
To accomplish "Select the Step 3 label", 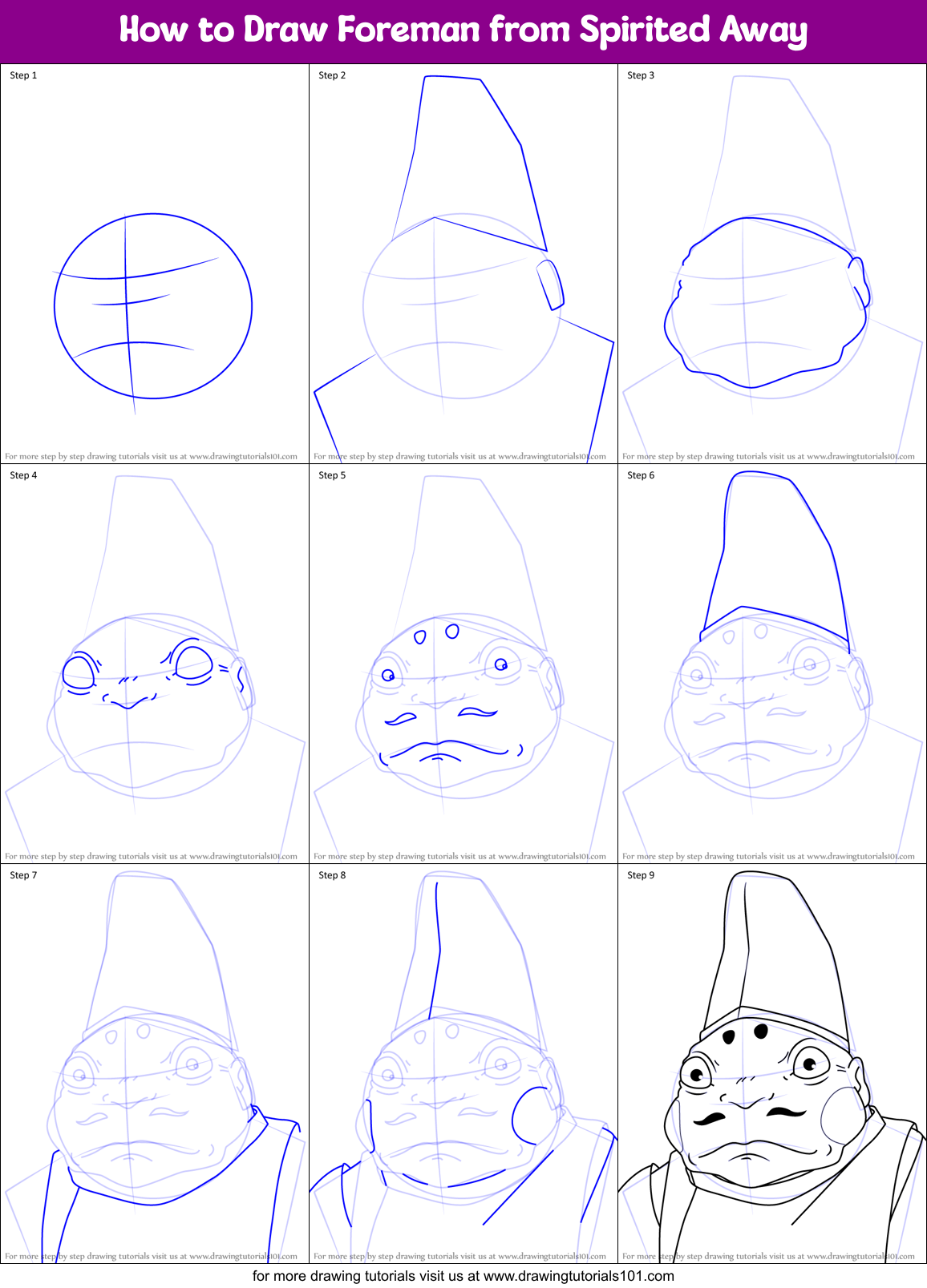I will (641, 75).
